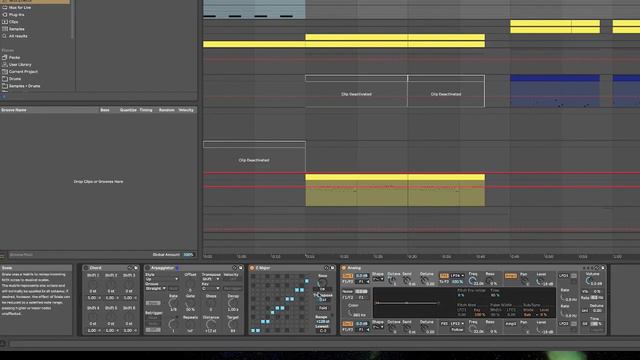Click Arpeggiator Gate knob
Image resolution: width=640 pixels, height=360 pixels.
pos(190,303)
